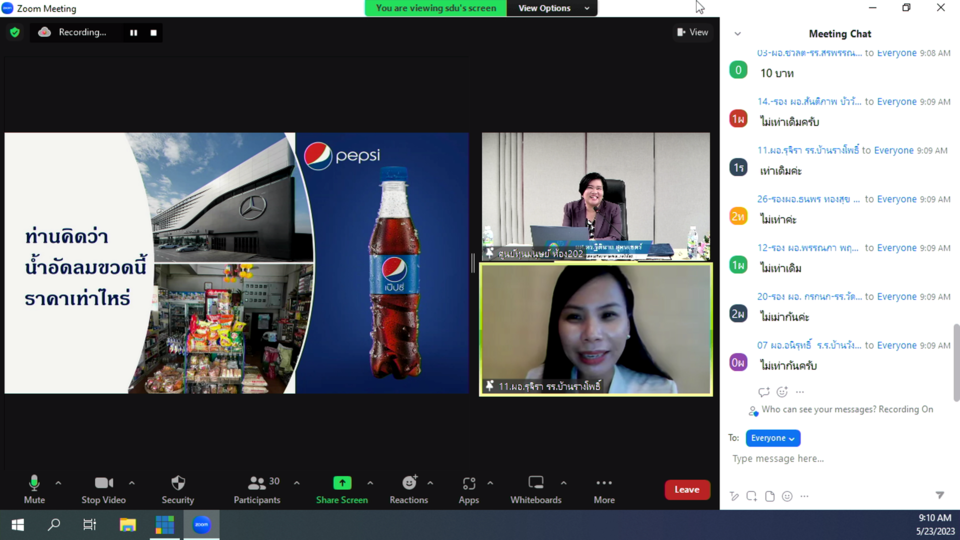Open Reactions emoji menu
The width and height of the screenshot is (960, 540).
pyautogui.click(x=409, y=489)
